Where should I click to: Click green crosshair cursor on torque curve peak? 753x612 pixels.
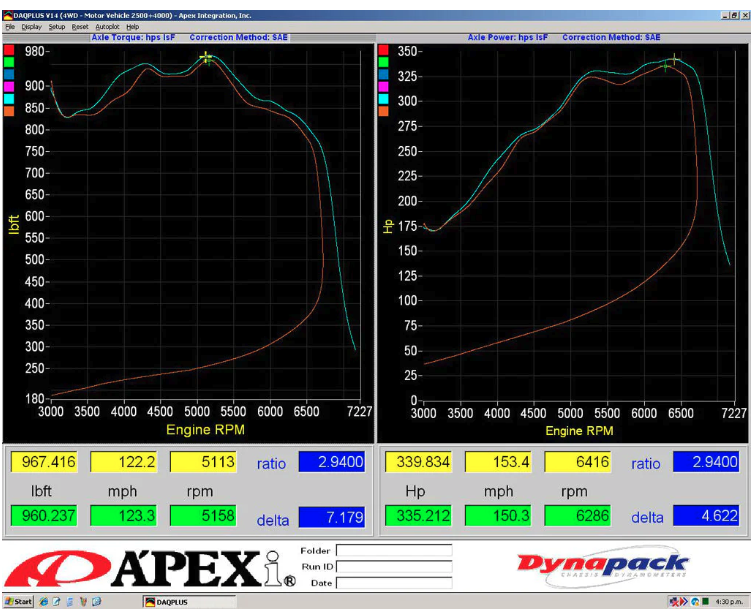[208, 61]
